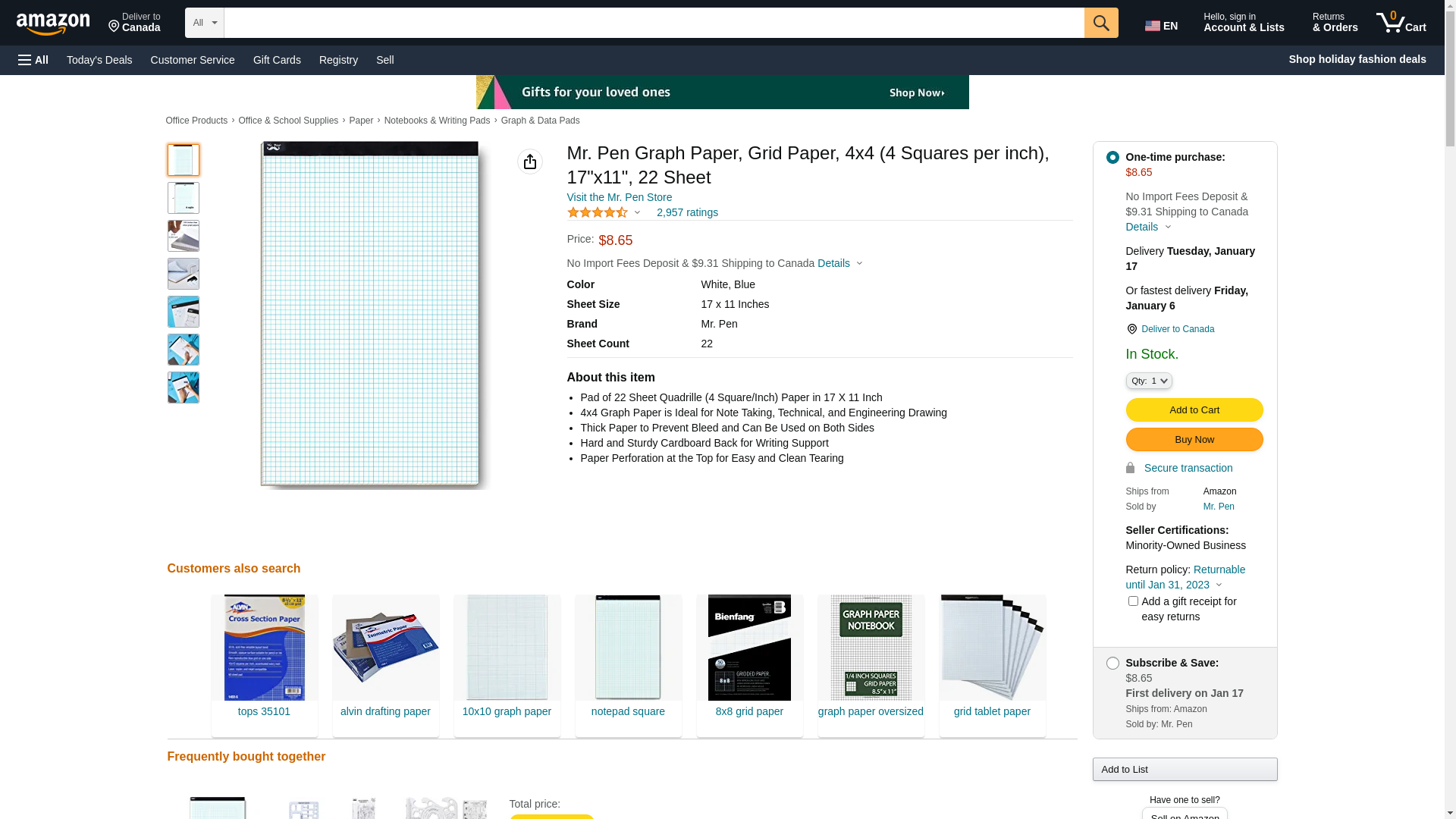Visit the Mr. Pen Store link
Image resolution: width=1456 pixels, height=819 pixels.
coord(619,197)
